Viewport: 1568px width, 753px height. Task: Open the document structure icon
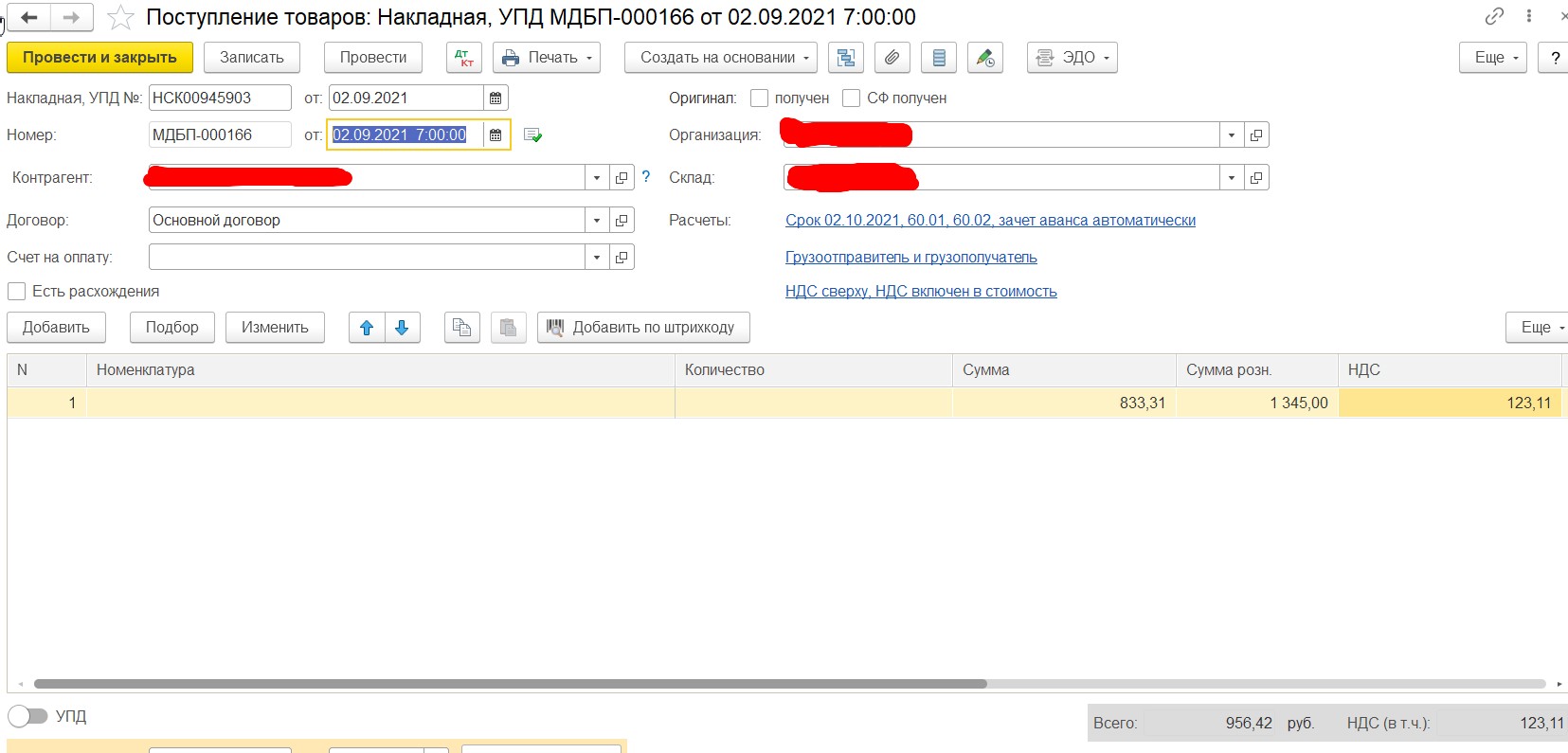tap(845, 58)
